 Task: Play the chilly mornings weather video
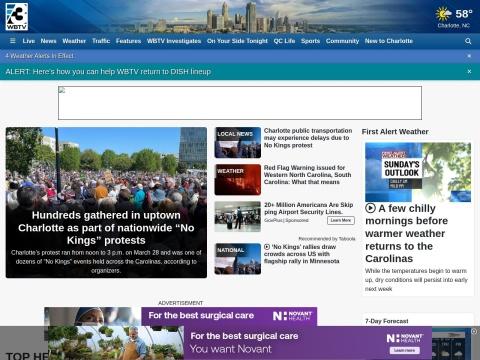[x=370, y=208]
